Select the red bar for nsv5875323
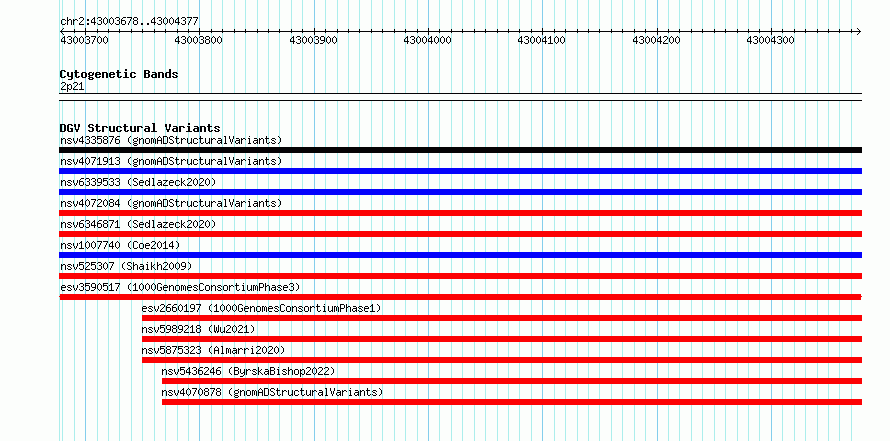Image resolution: width=890 pixels, height=441 pixels. pos(502,360)
